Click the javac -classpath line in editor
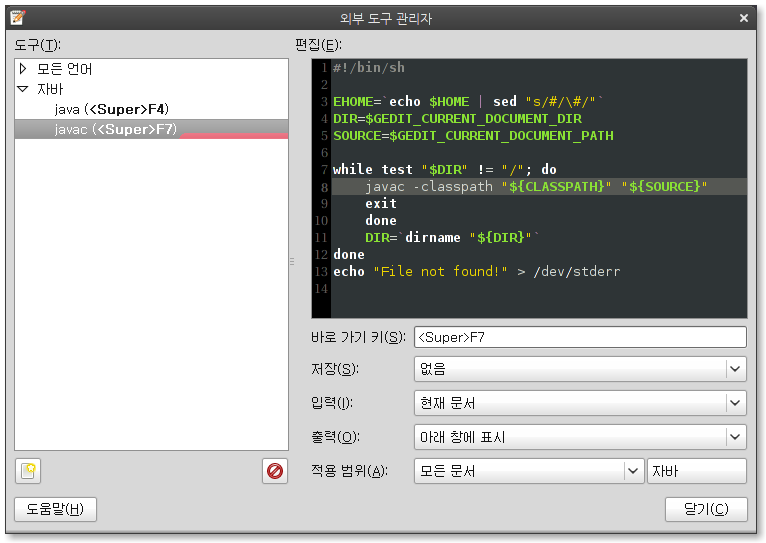The image size is (766, 543). tap(539, 187)
